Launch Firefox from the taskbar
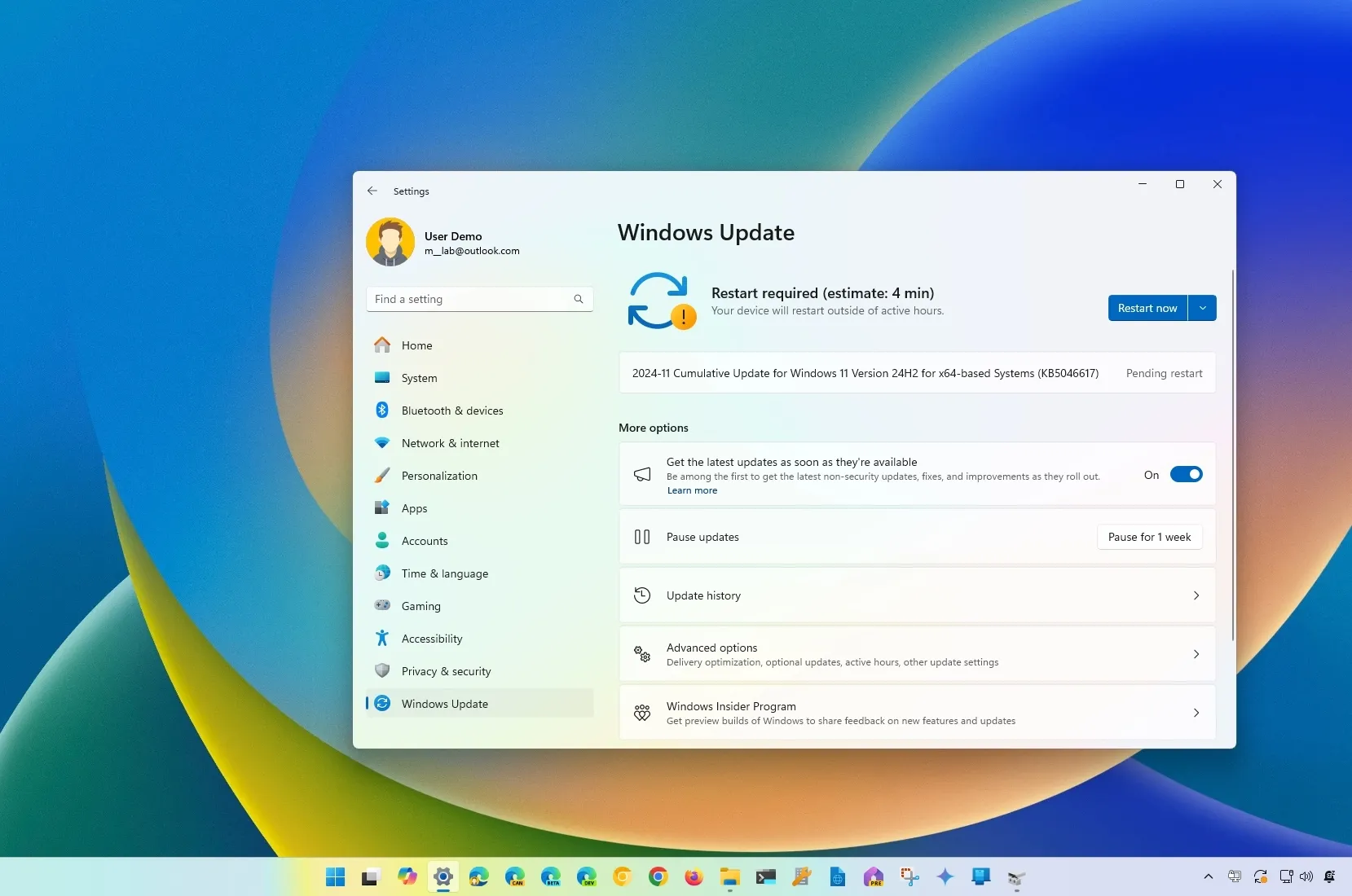Screen dimensions: 1352x896 coord(694,876)
